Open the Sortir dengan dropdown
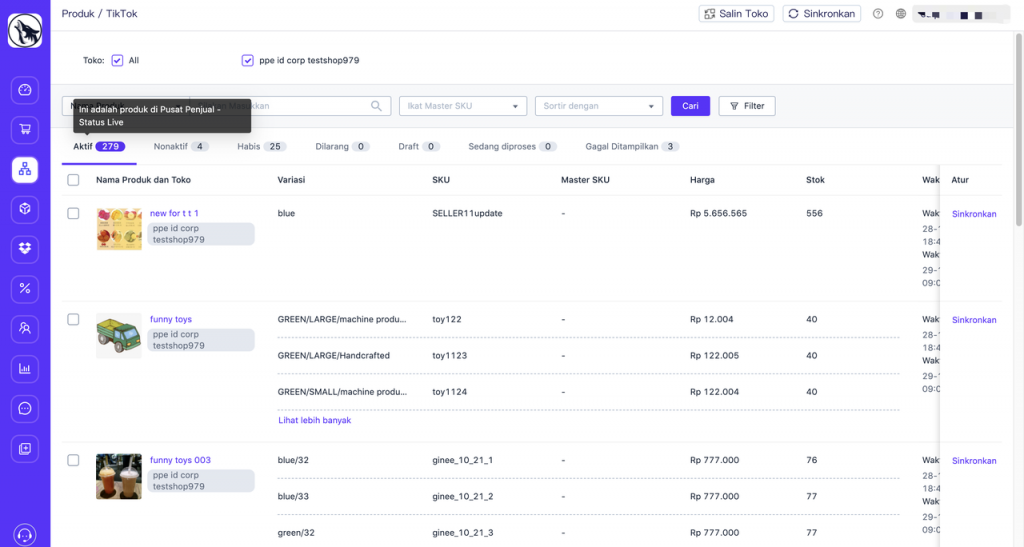This screenshot has width=1024, height=547. click(599, 106)
